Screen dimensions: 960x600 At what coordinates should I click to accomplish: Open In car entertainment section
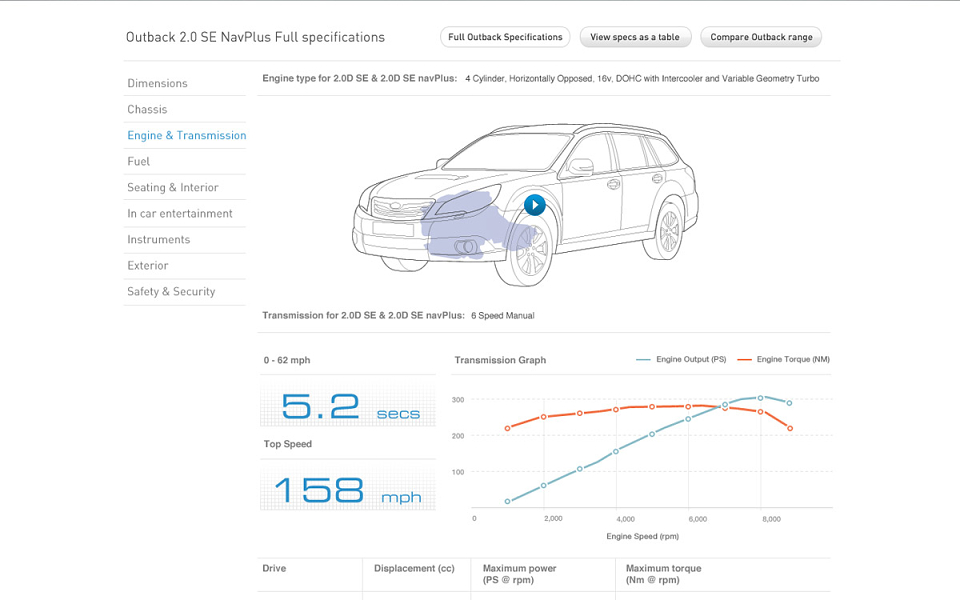point(180,214)
